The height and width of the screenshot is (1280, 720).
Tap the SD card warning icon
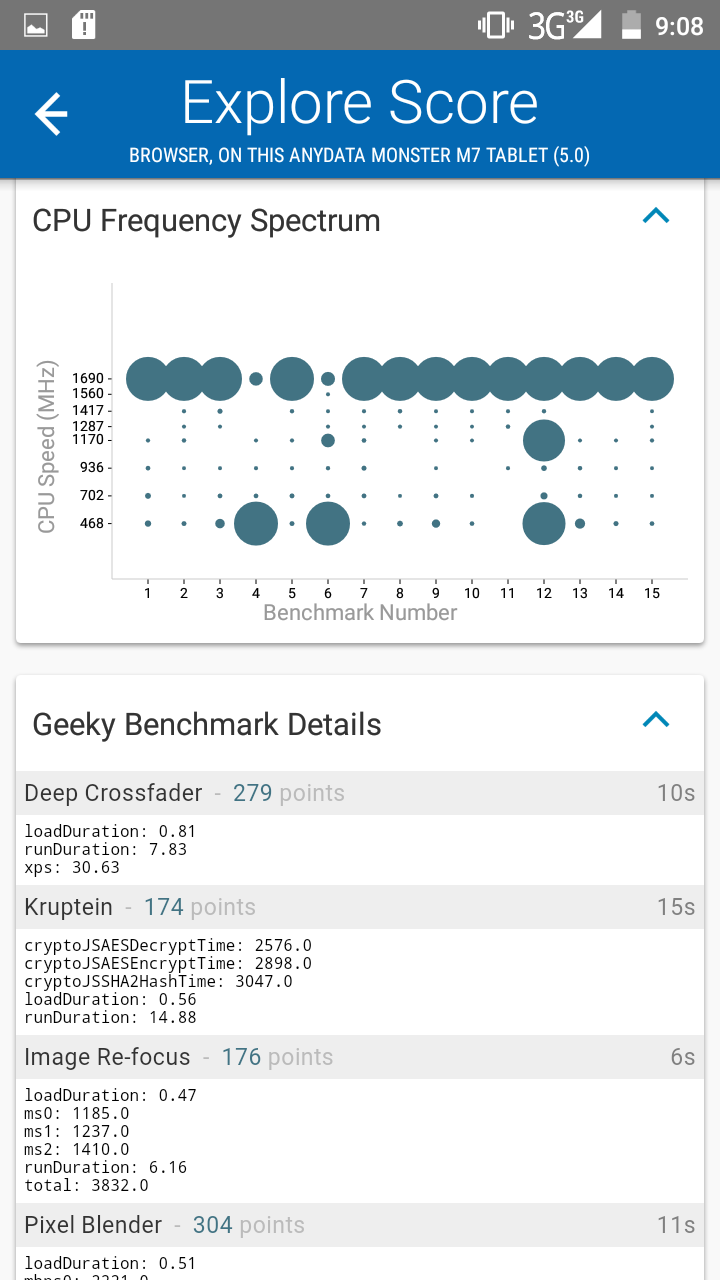coord(84,25)
